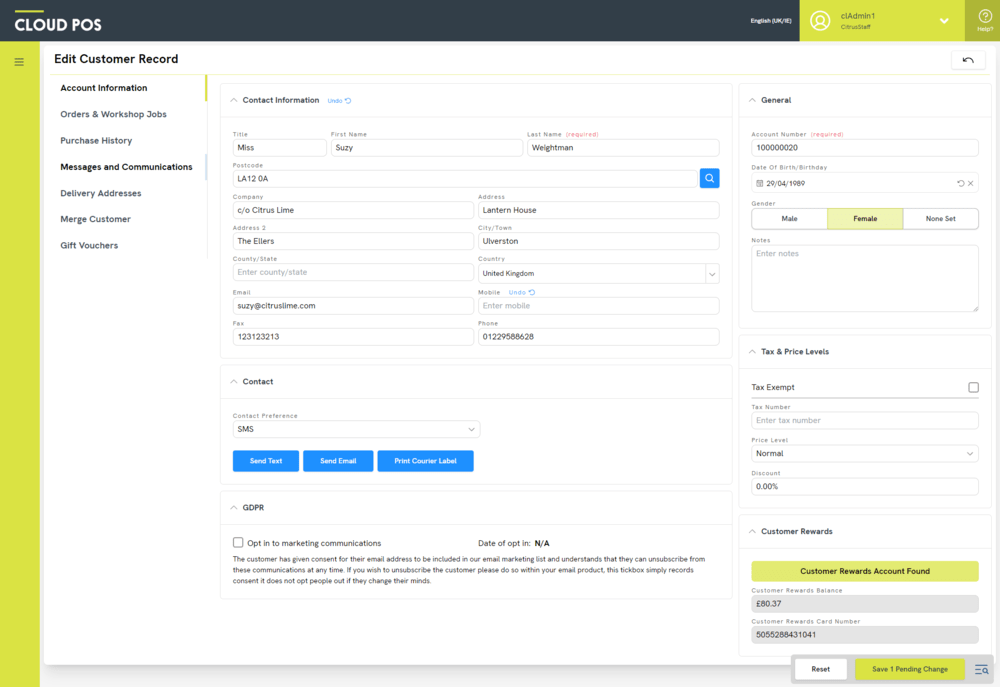Screen dimensions: 1000x687
Task: Open Merge Customer
Action: click(96, 219)
